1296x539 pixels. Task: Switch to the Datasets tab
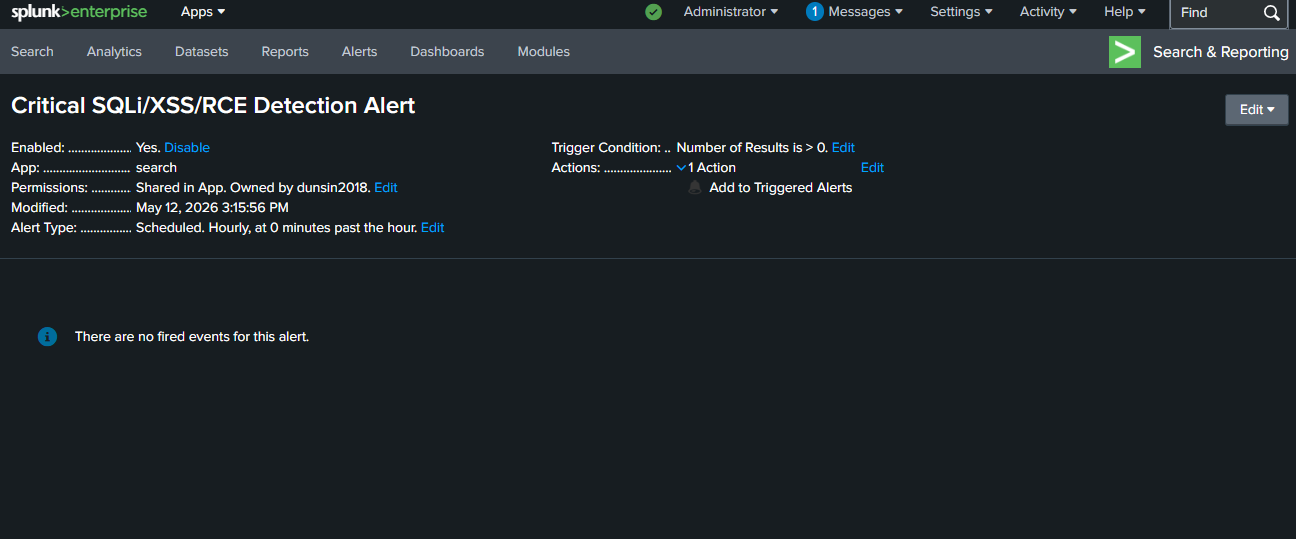[x=201, y=52]
